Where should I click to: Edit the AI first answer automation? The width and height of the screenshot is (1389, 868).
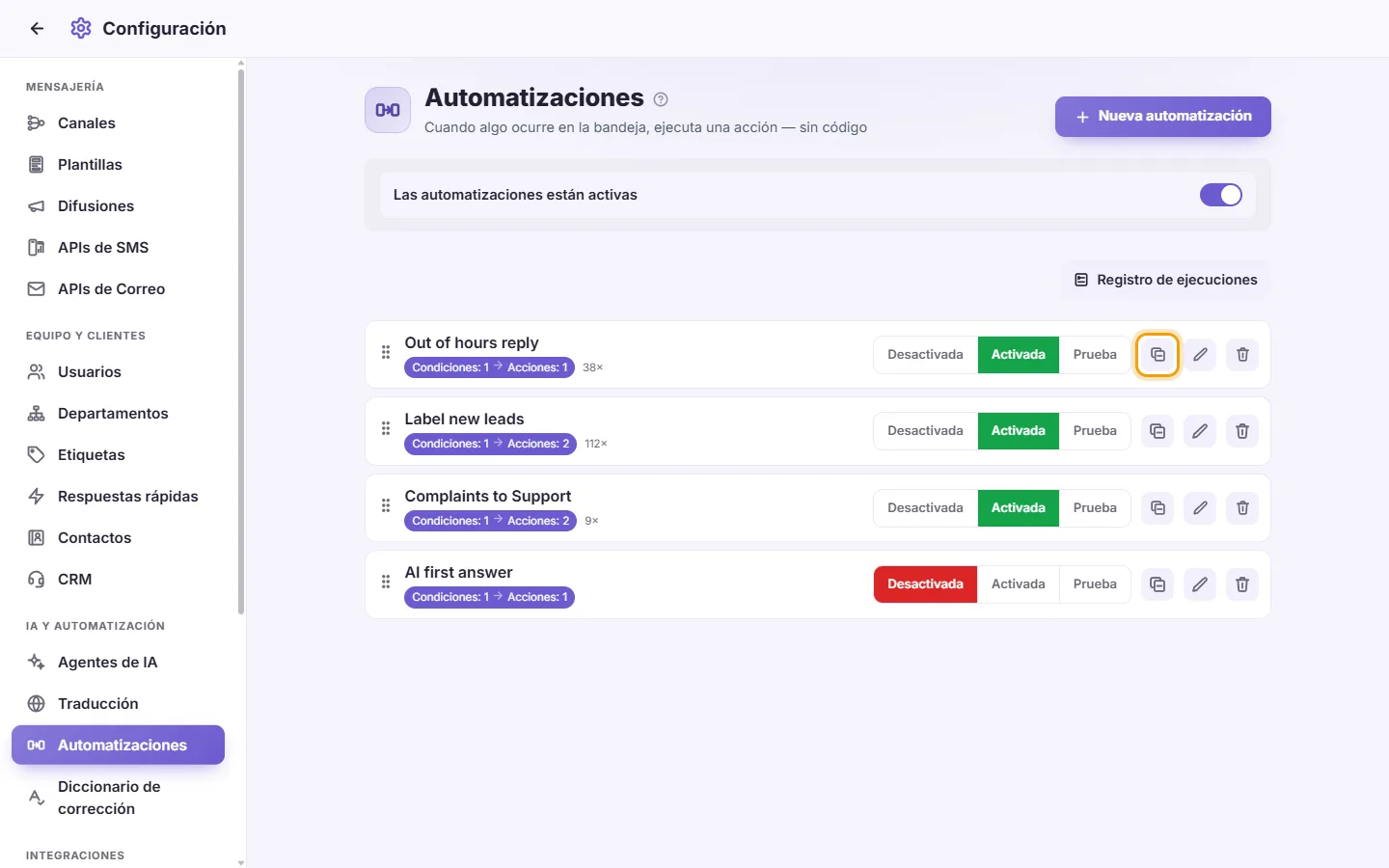[1200, 584]
